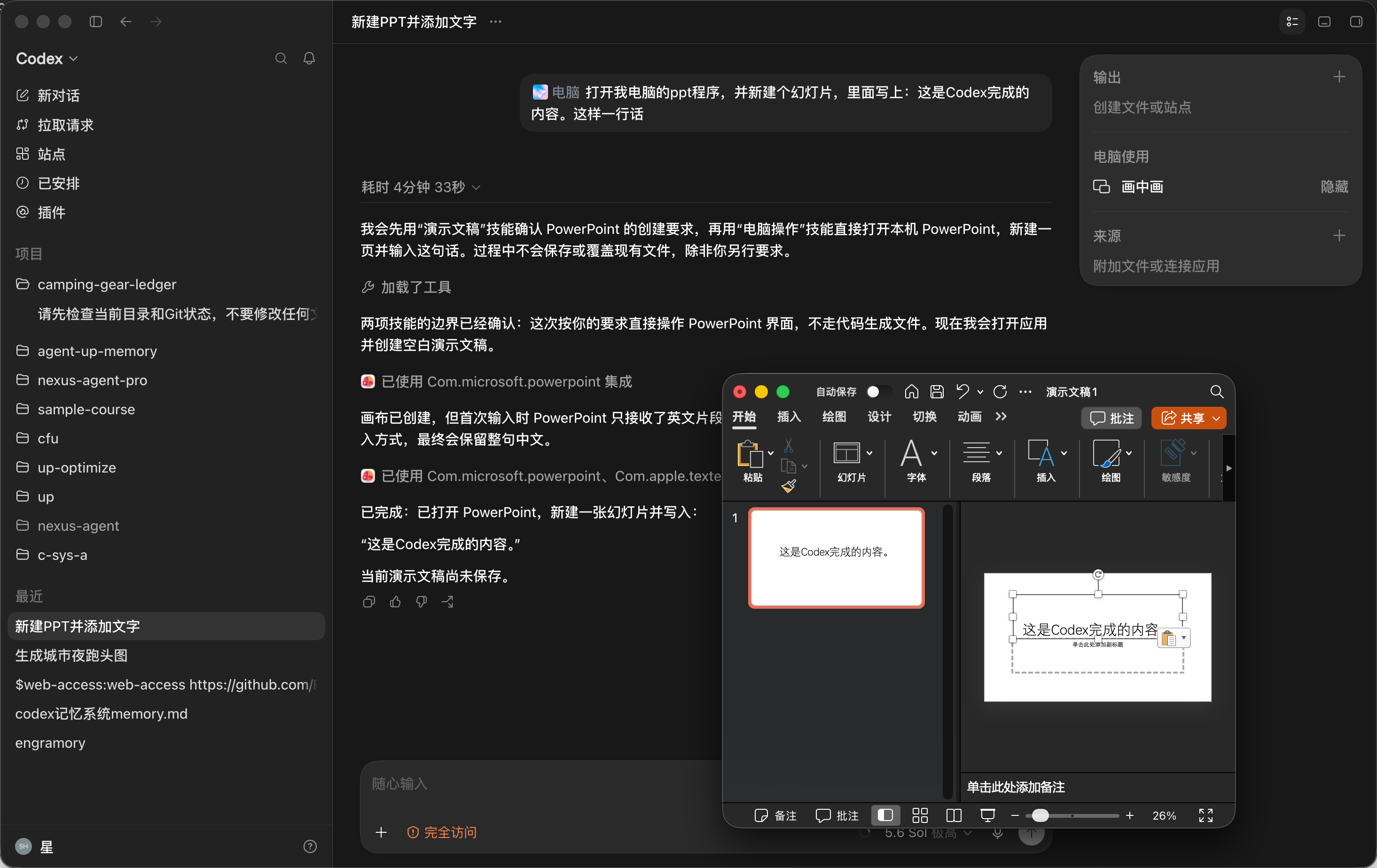Undo last action in PowerPoint
1377x868 pixels.
pos(962,391)
